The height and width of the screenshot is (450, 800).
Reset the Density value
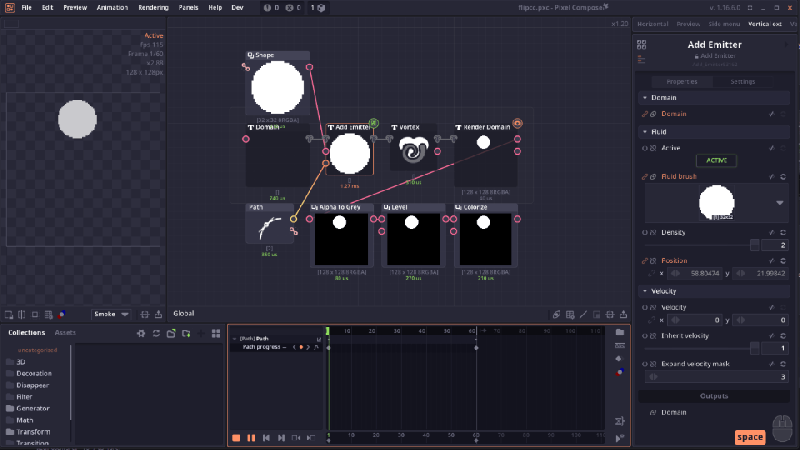click(x=783, y=233)
